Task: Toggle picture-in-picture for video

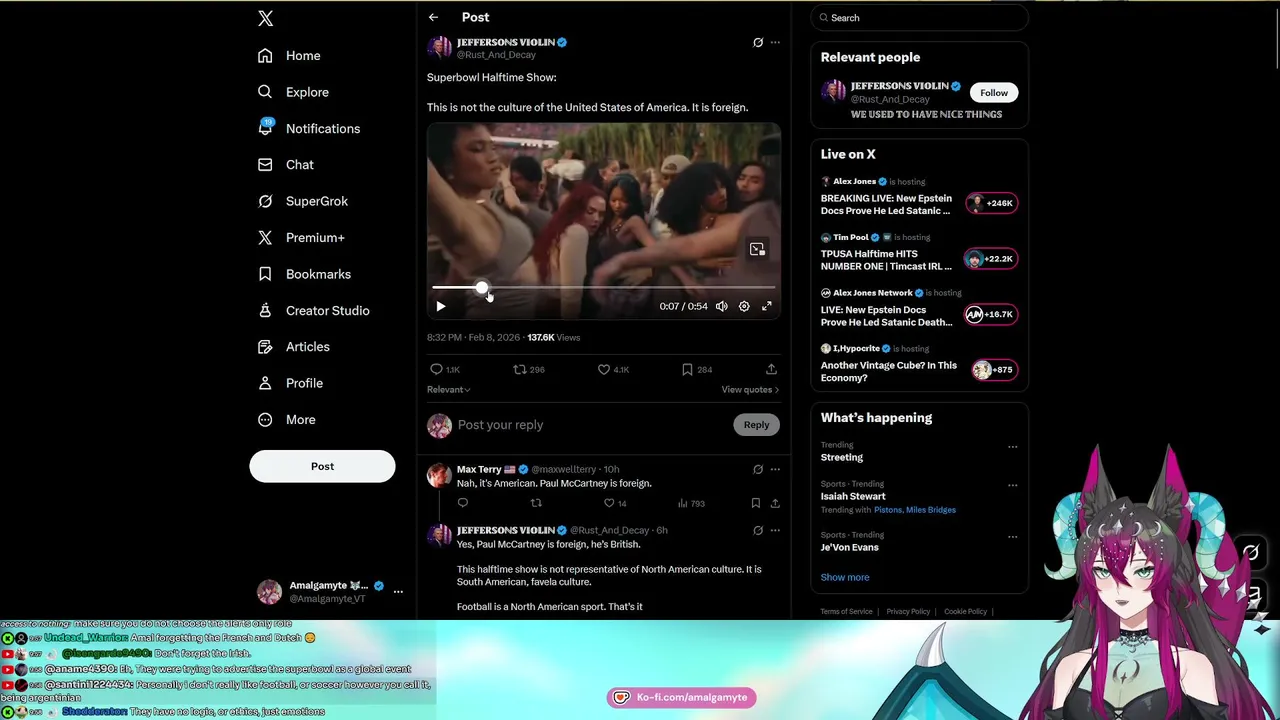Action: point(757,249)
